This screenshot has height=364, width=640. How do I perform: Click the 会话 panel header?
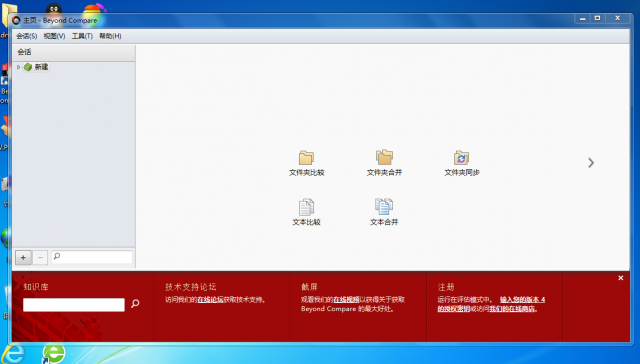point(74,52)
